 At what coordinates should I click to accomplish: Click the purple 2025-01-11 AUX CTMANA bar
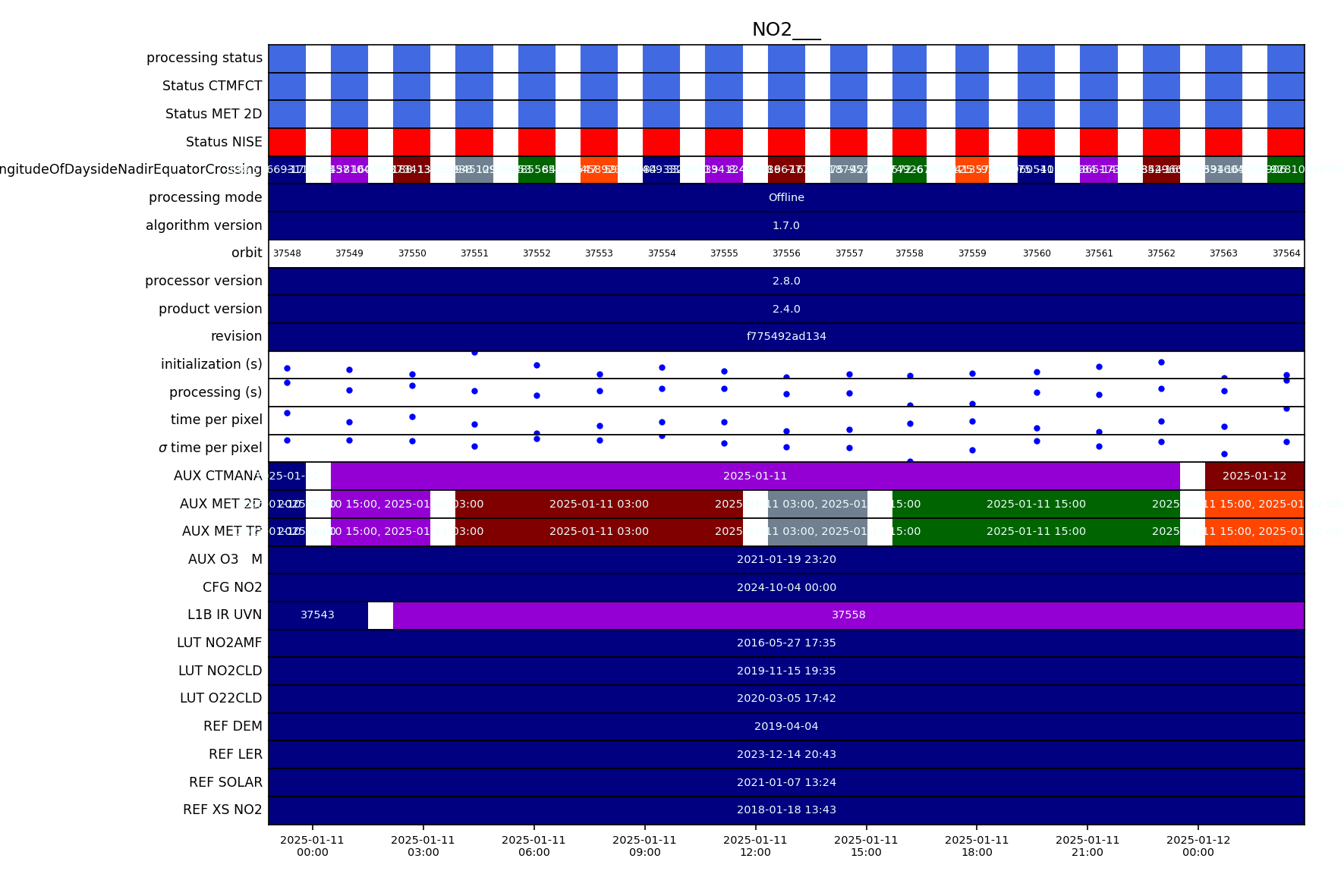pyautogui.click(x=754, y=476)
